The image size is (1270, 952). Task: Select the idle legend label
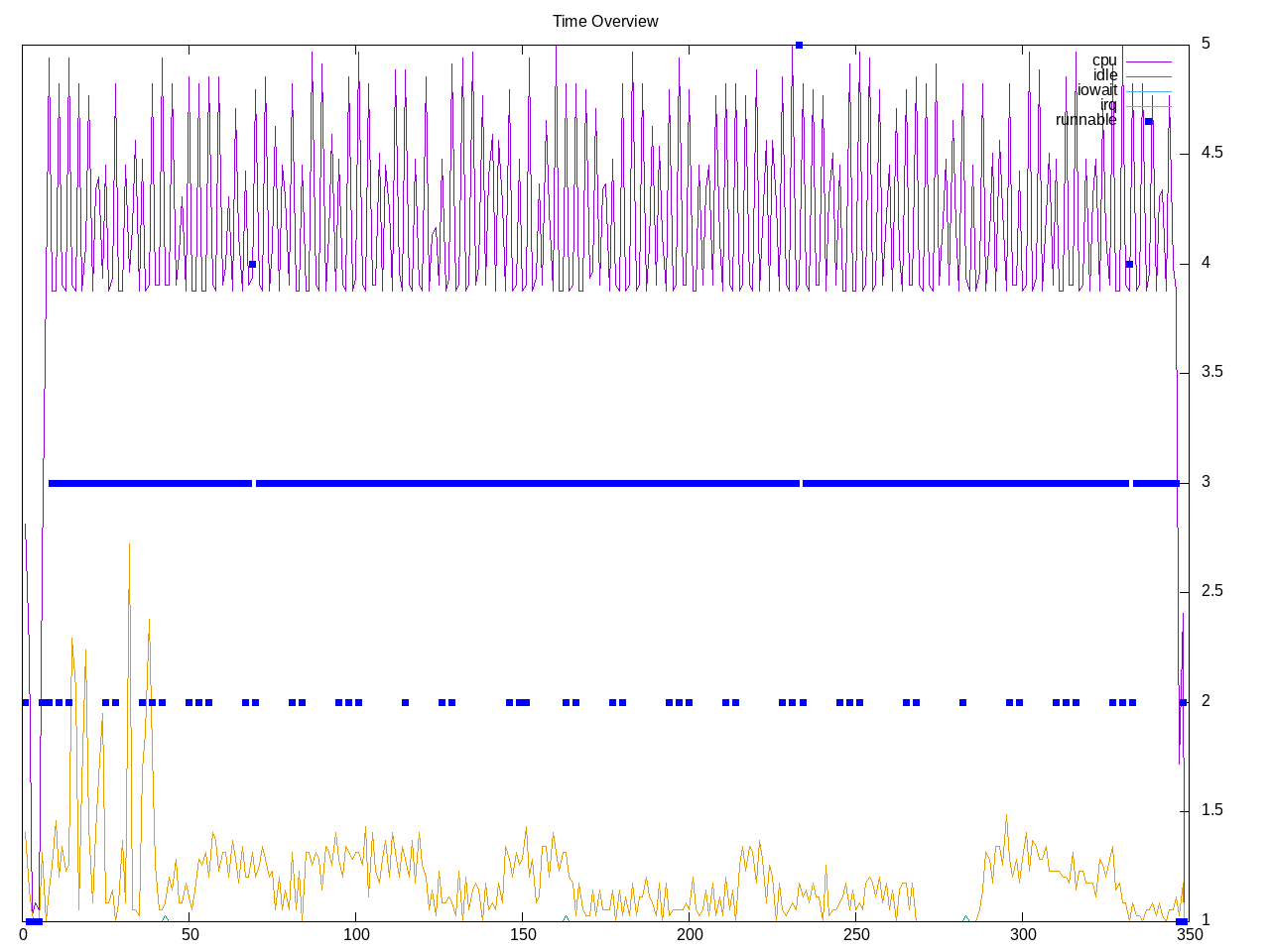point(1104,75)
